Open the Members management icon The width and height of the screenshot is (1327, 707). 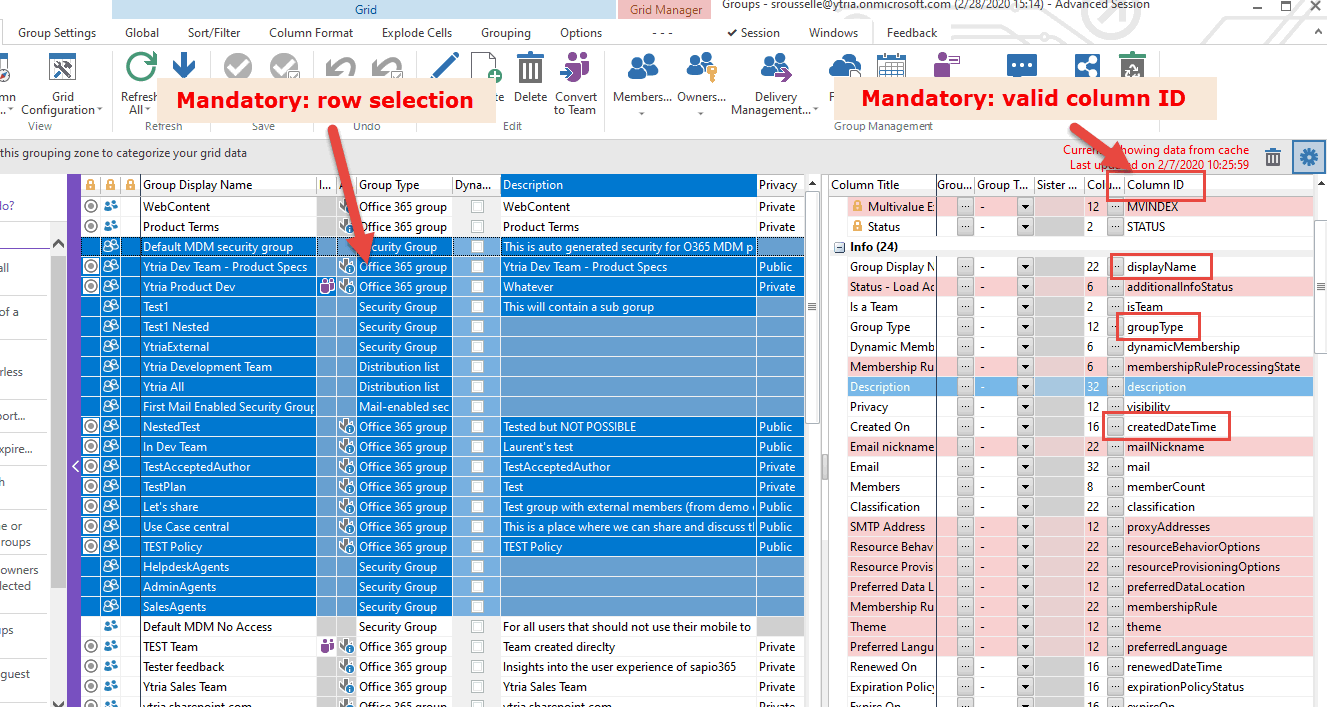click(x=642, y=69)
